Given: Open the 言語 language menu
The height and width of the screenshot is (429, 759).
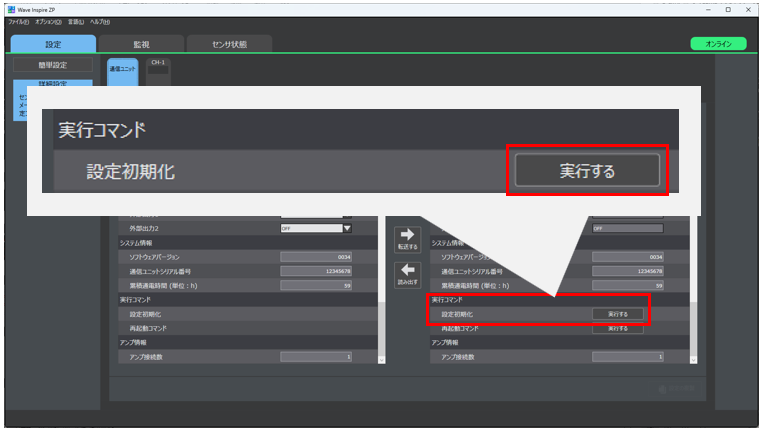Looking at the screenshot, I should coord(76,22).
